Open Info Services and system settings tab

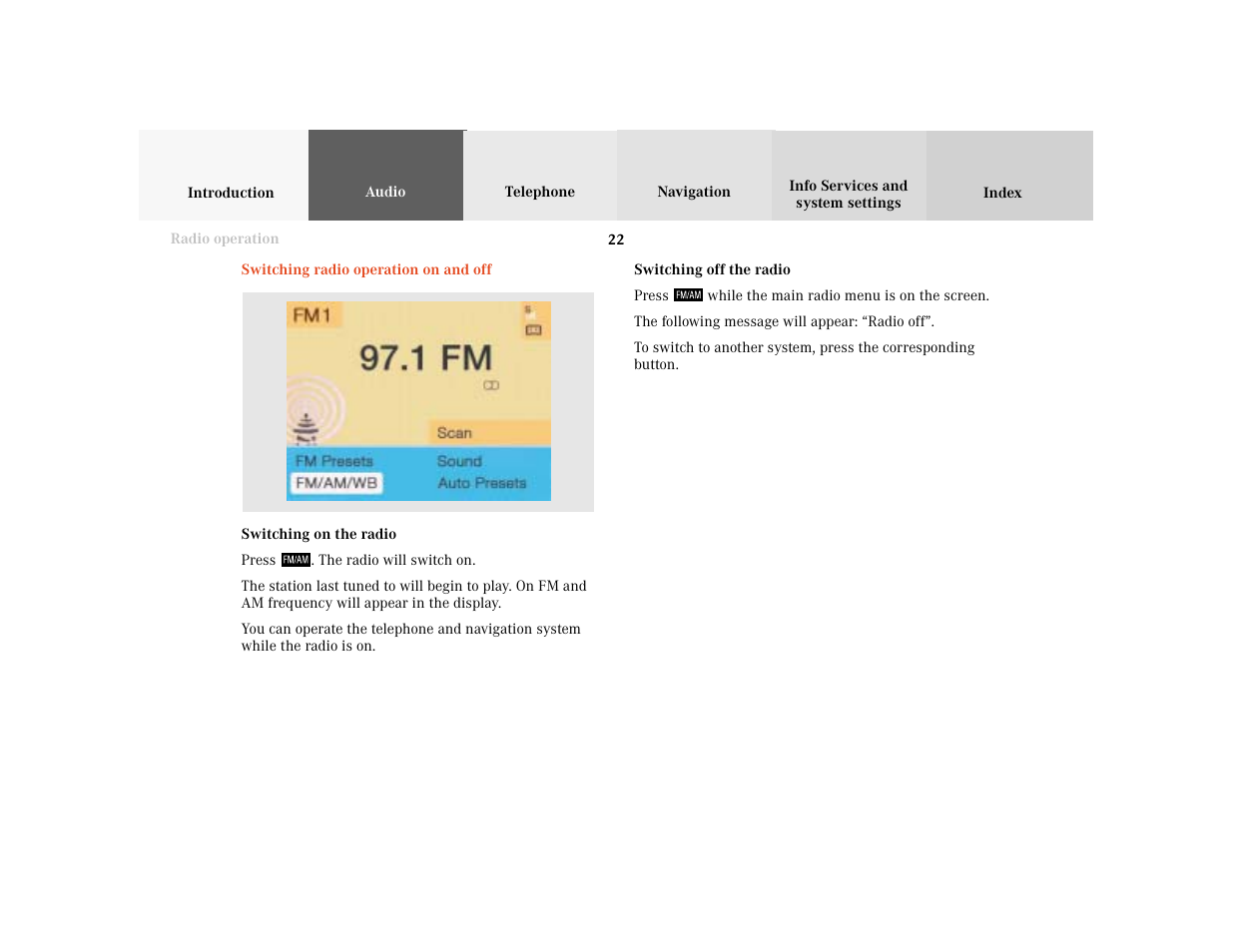[x=849, y=176]
